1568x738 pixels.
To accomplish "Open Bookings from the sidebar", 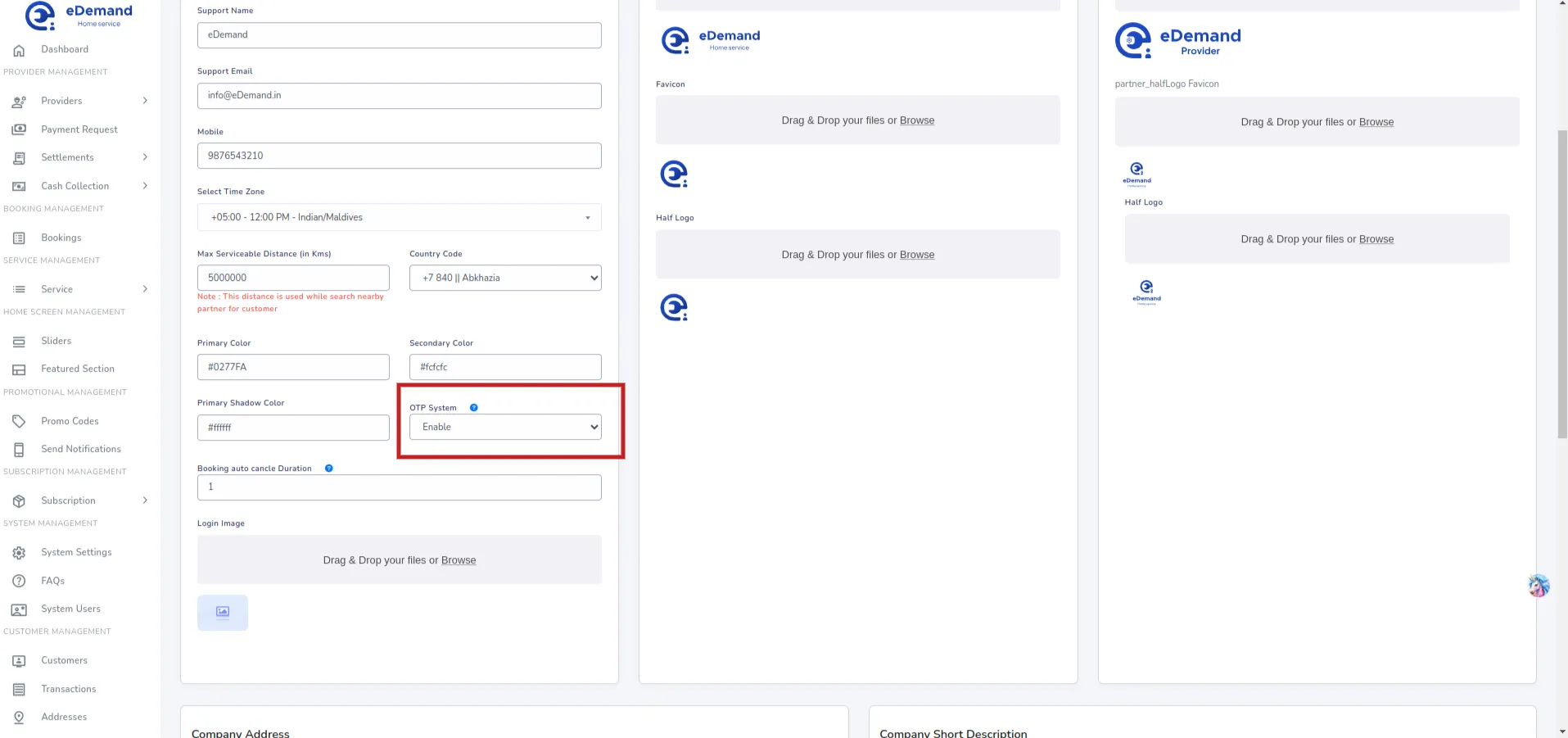I will 61,238.
